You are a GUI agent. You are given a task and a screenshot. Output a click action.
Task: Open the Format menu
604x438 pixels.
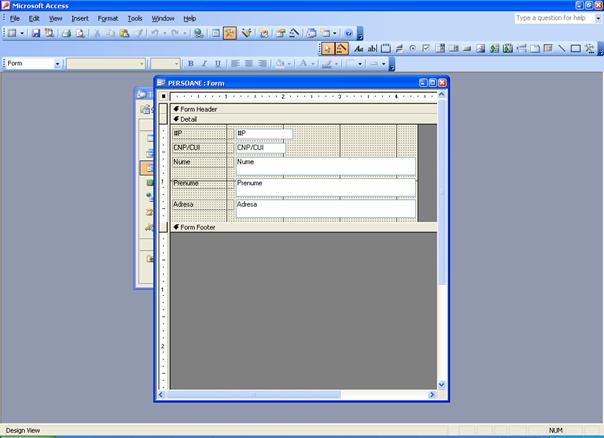(106, 18)
